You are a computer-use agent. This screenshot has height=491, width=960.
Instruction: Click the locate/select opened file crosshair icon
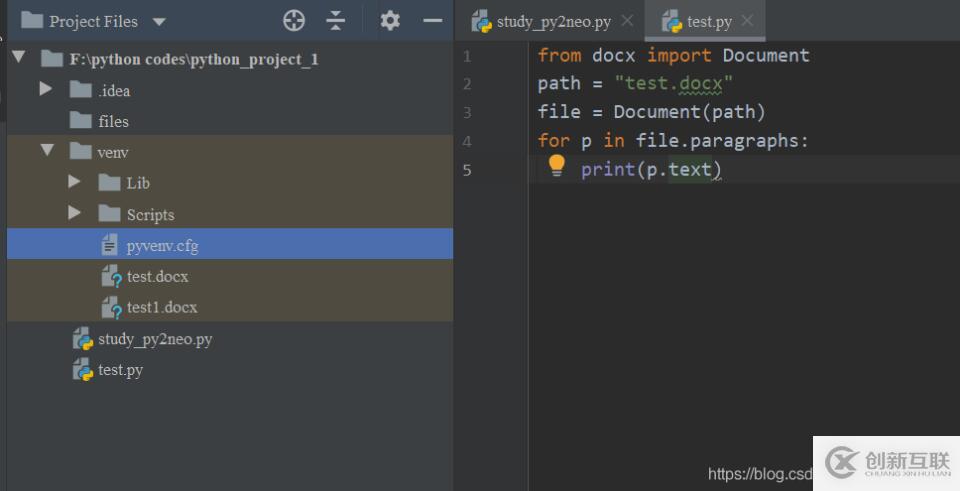click(294, 21)
